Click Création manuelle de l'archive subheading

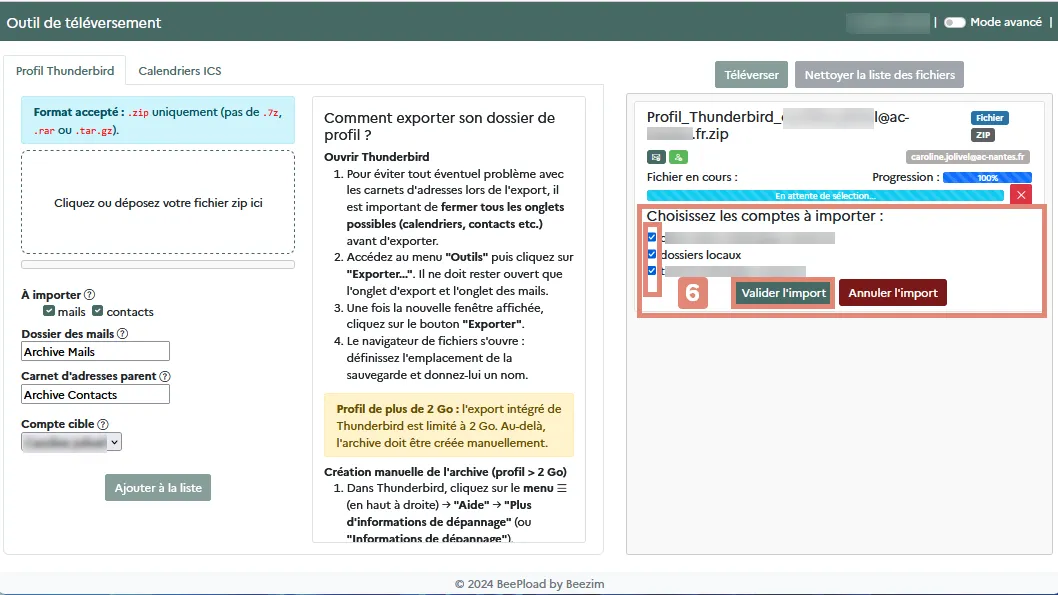[445, 472]
